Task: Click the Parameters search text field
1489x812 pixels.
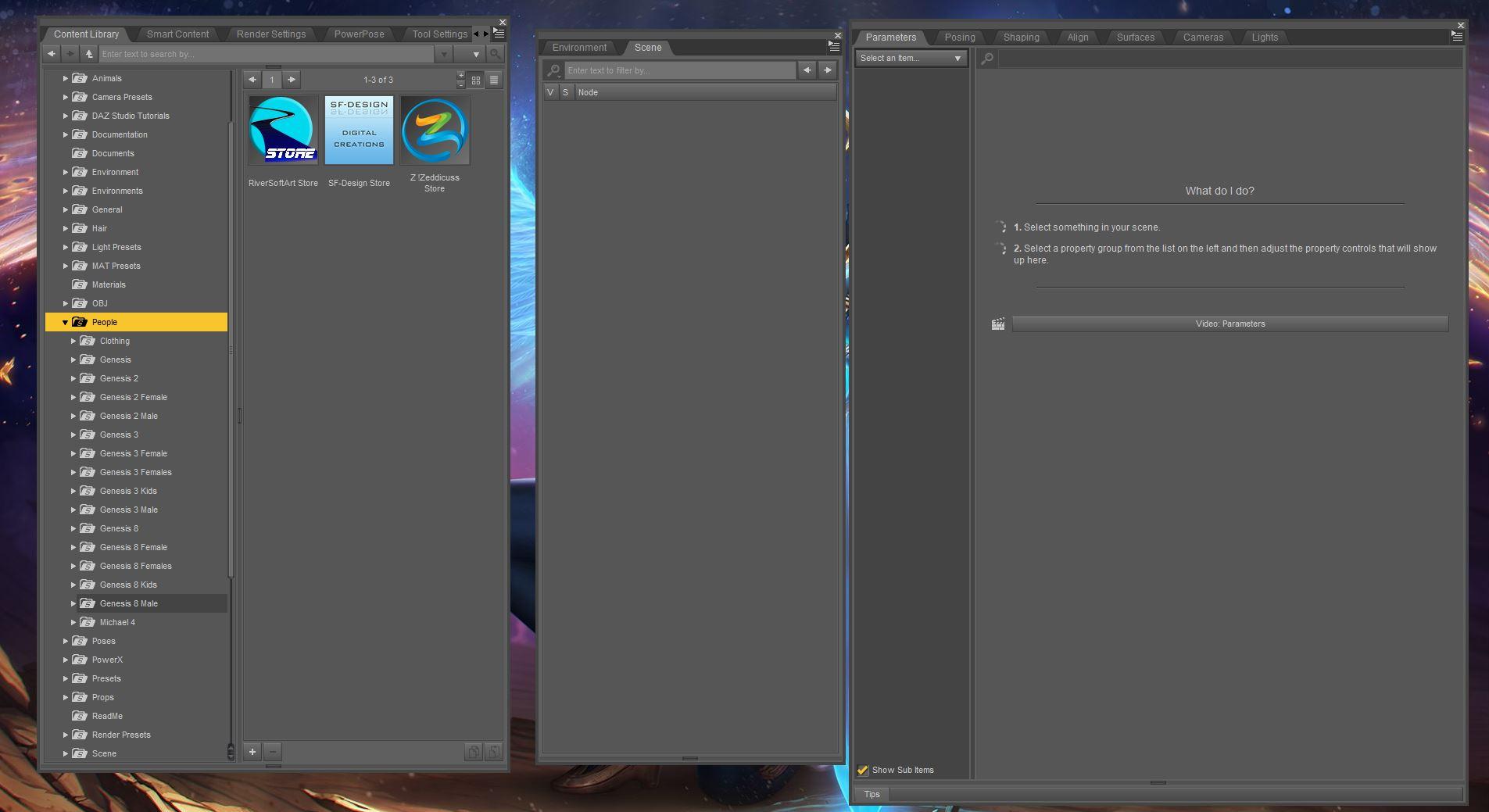Action: click(1229, 58)
